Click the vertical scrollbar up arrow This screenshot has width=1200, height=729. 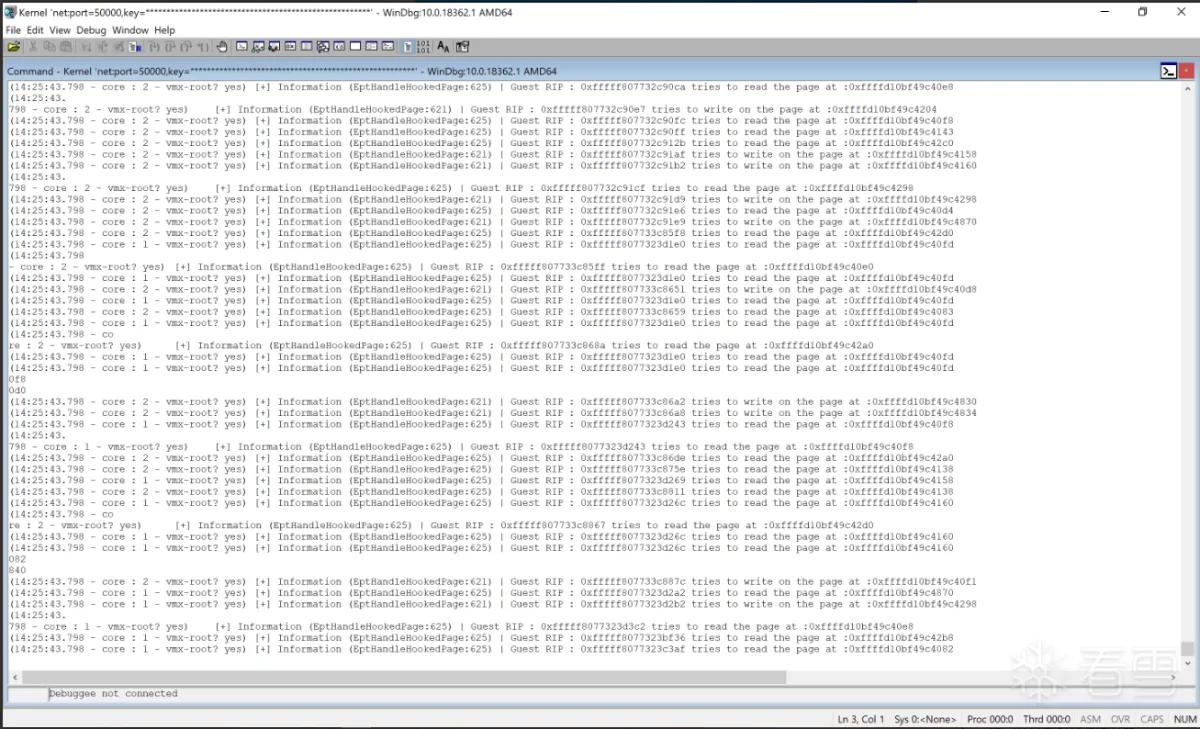[1187, 89]
